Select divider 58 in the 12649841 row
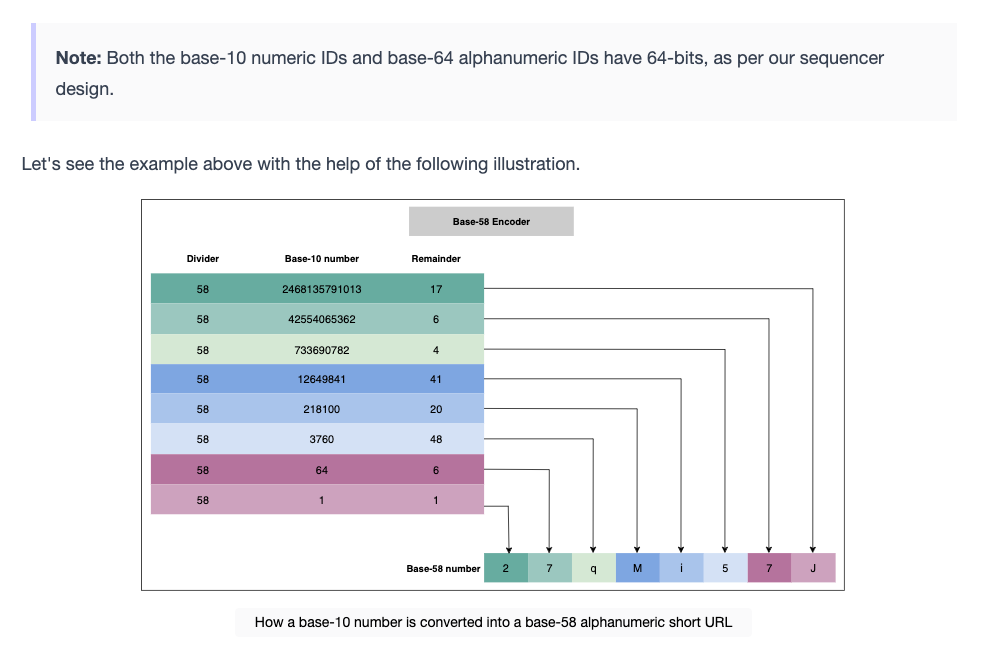987x650 pixels. 203,379
